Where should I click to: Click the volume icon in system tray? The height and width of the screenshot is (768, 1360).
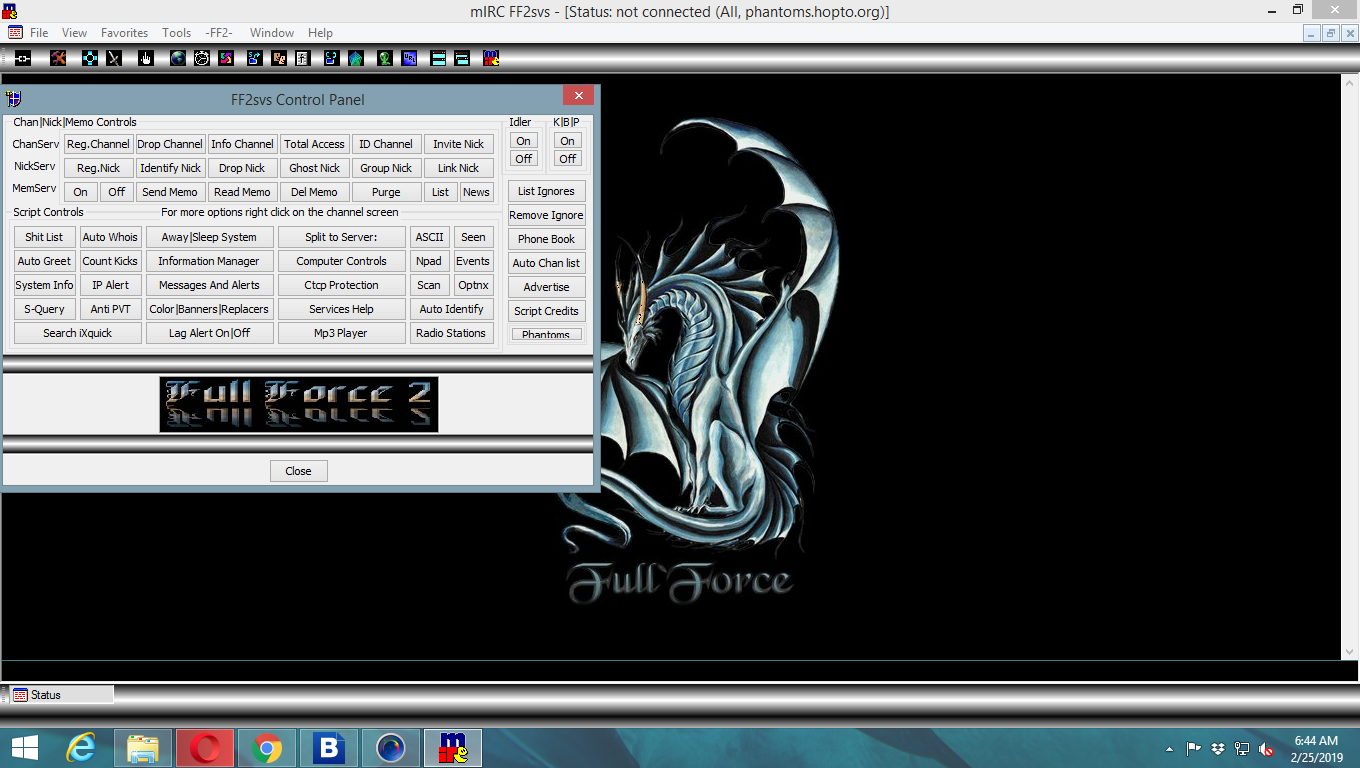[1265, 748]
